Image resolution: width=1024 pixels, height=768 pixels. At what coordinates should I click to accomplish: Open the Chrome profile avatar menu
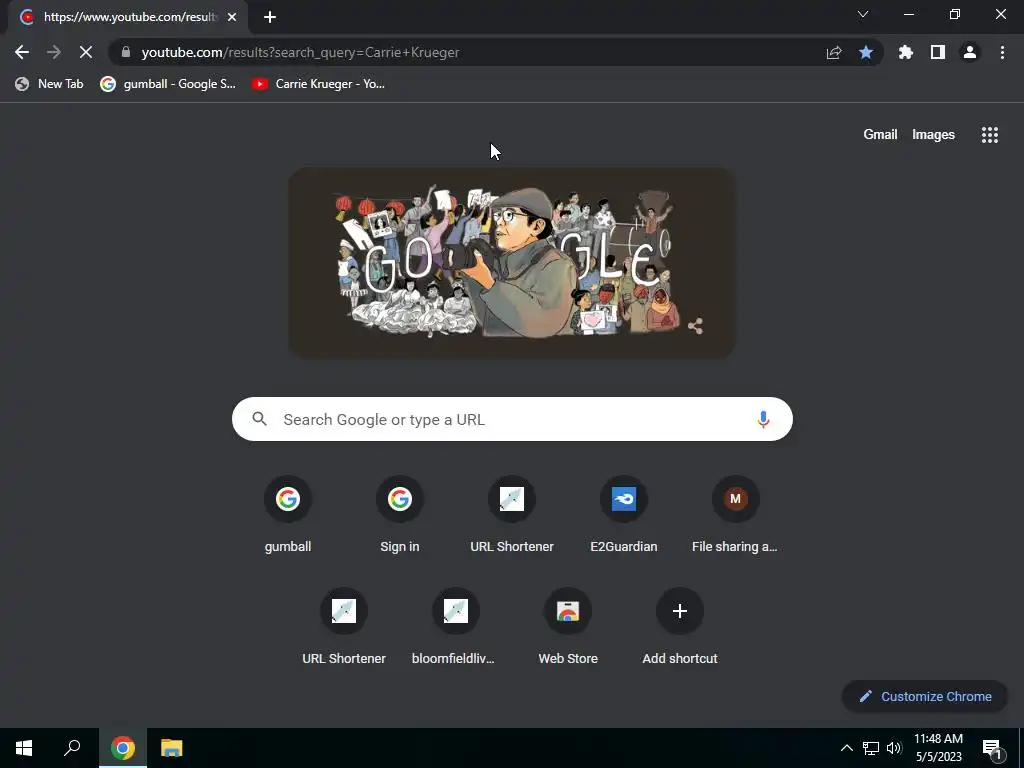click(970, 52)
